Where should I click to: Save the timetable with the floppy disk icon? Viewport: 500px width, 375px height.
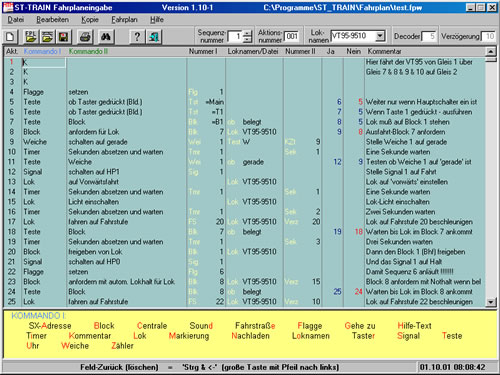(x=63, y=36)
